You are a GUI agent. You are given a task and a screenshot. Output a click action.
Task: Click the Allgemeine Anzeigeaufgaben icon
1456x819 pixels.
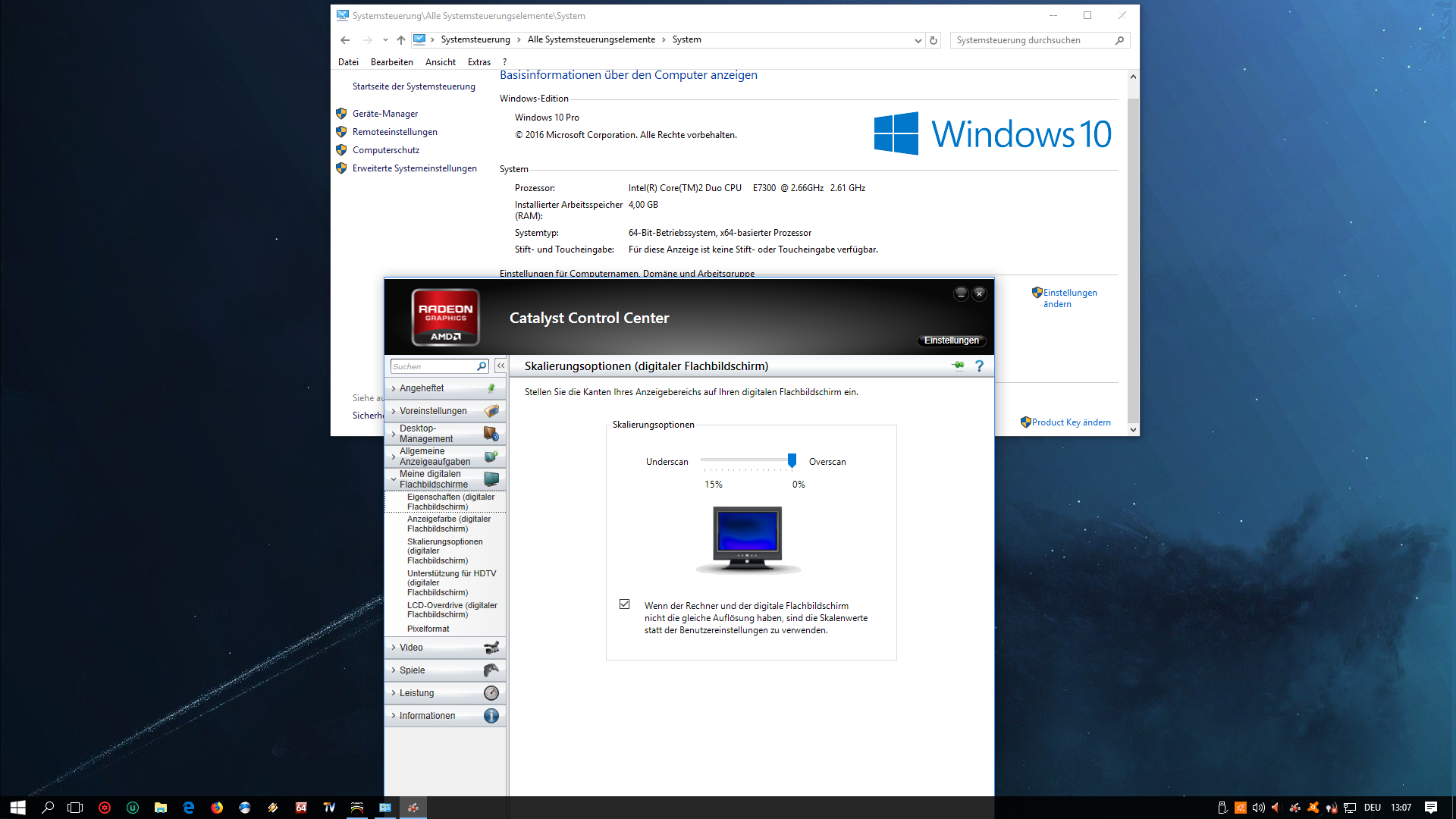[491, 457]
